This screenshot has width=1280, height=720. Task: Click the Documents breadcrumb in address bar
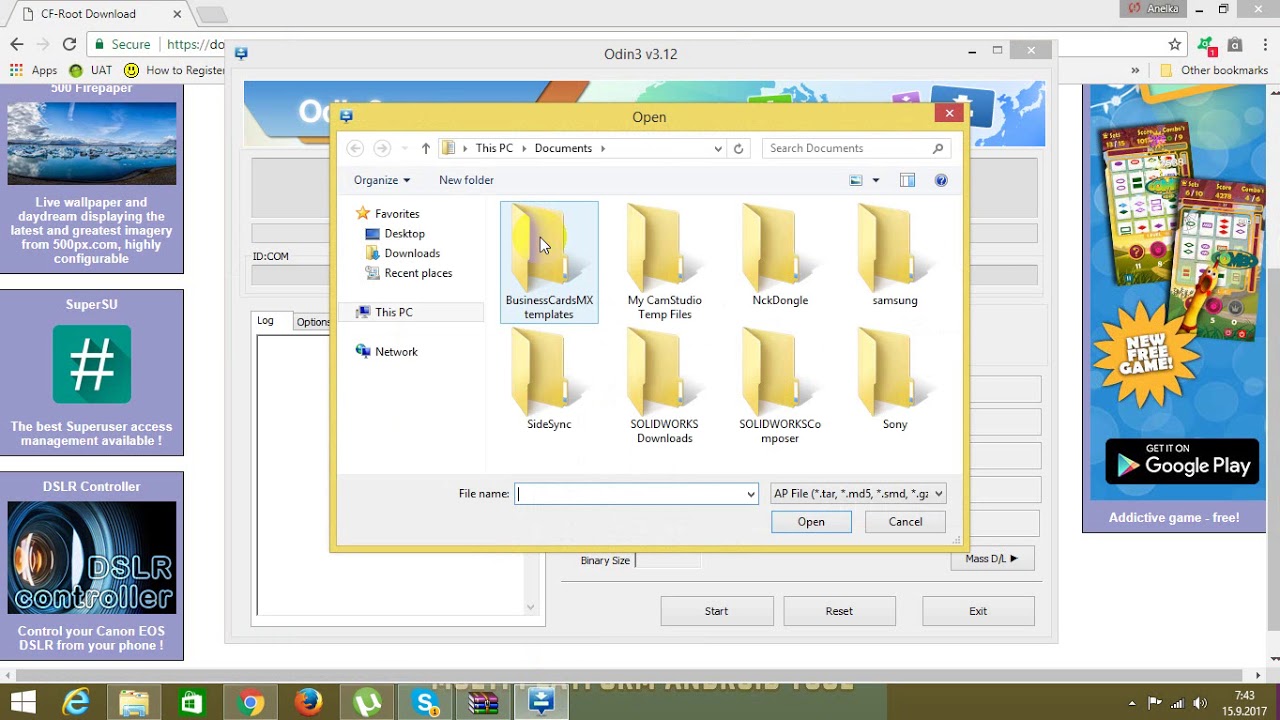[563, 148]
